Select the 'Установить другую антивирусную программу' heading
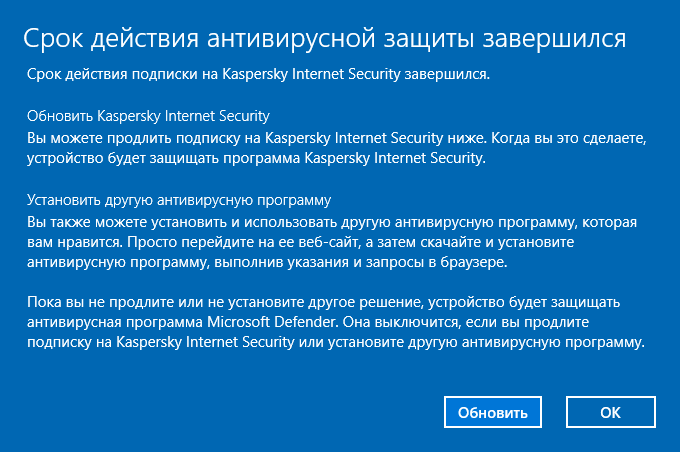This screenshot has width=680, height=452. coord(179,199)
